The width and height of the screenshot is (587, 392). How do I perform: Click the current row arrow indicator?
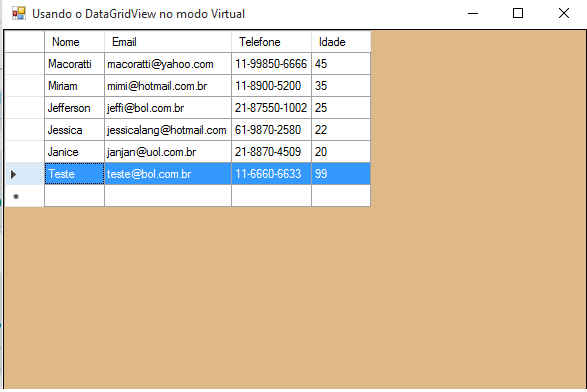13,174
